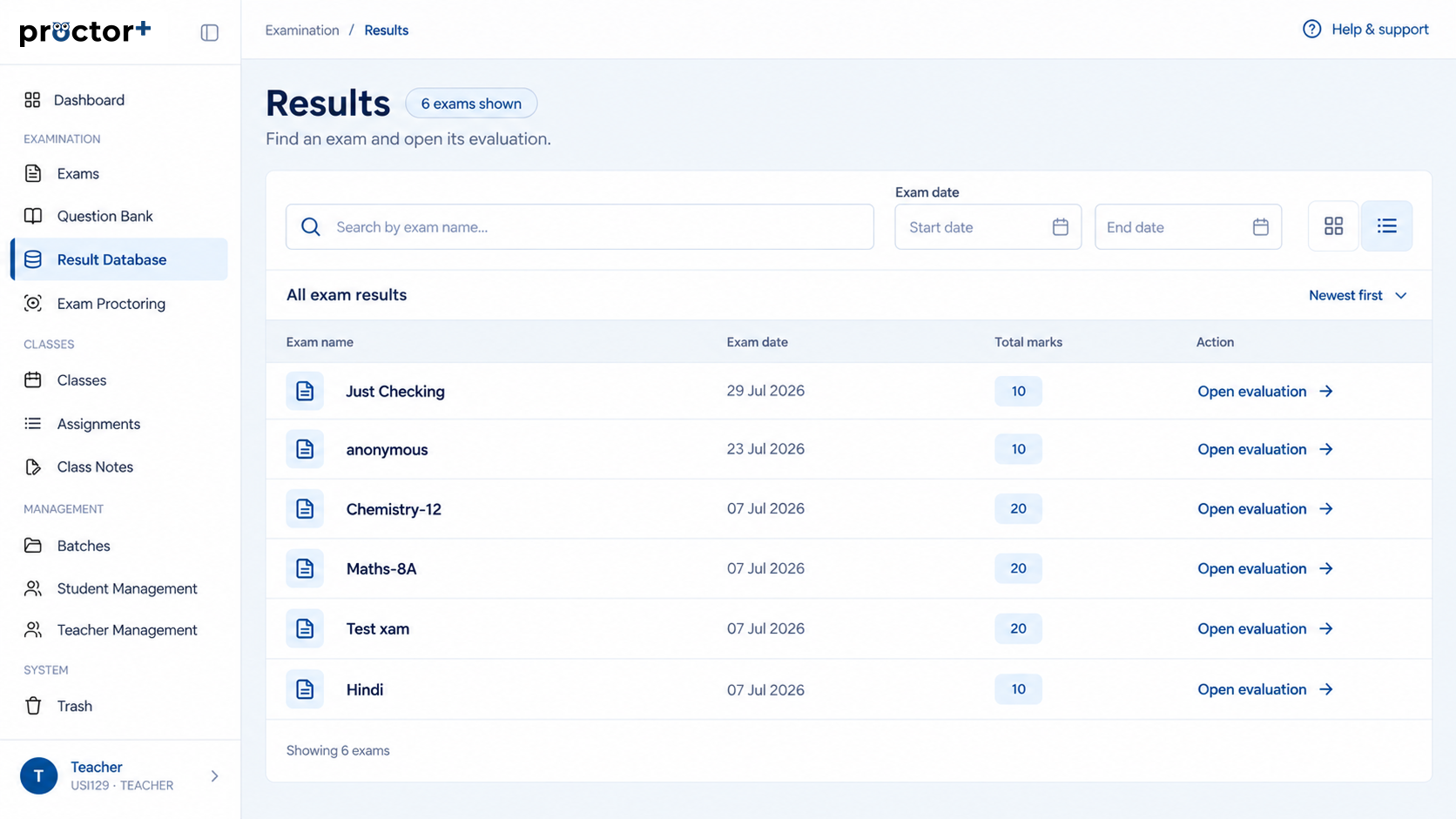Open evaluation for Hindi
Screen dimensions: 1456x819
point(1265,689)
